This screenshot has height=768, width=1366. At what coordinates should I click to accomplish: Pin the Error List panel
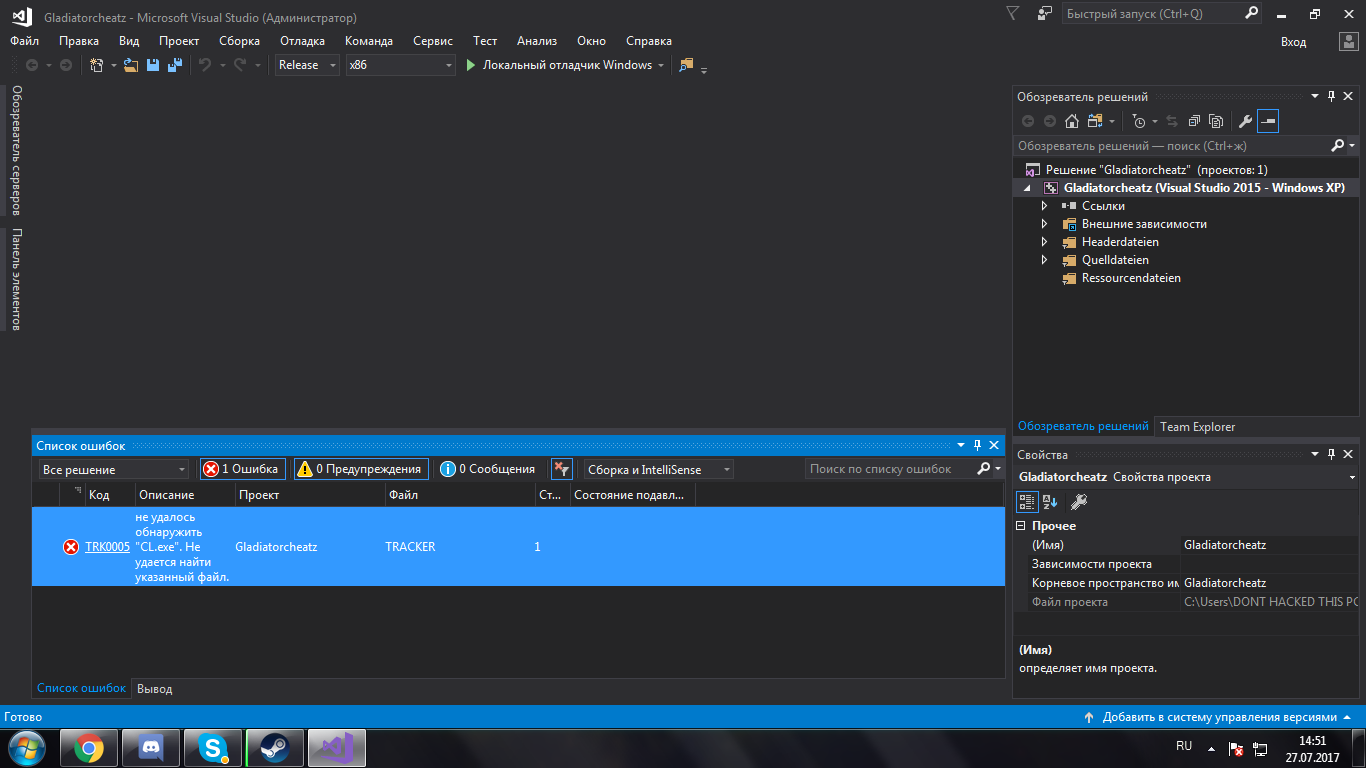pyautogui.click(x=977, y=445)
